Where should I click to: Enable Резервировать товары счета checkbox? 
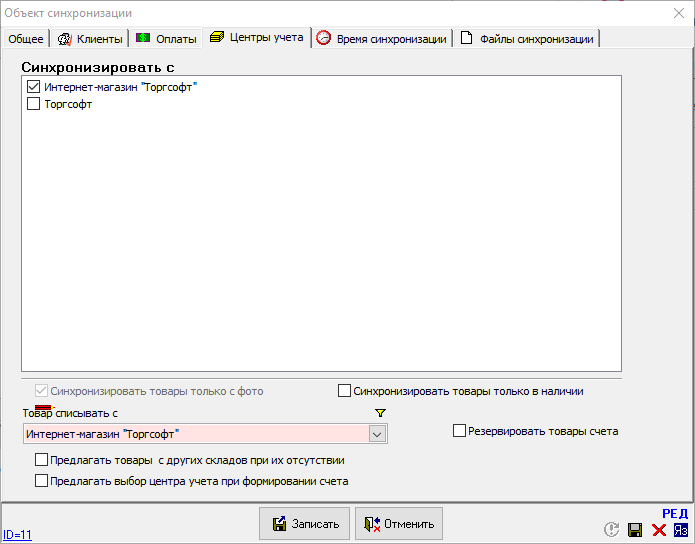[460, 431]
